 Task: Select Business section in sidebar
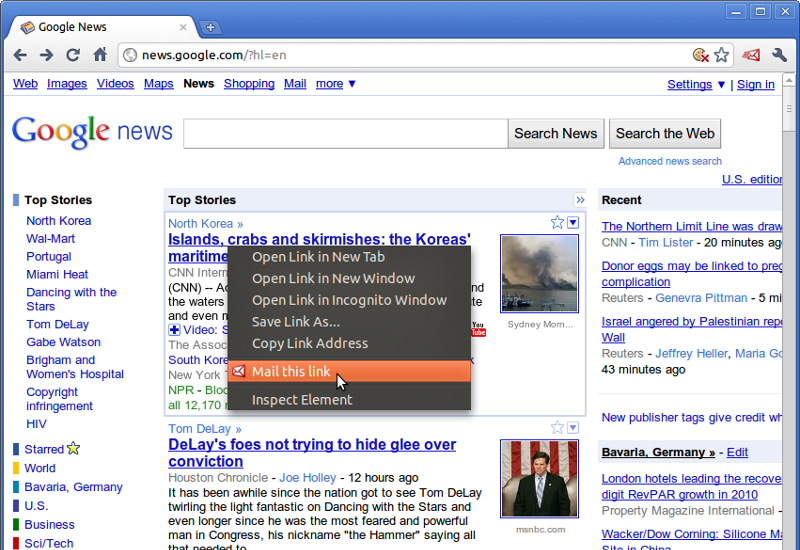(x=49, y=524)
